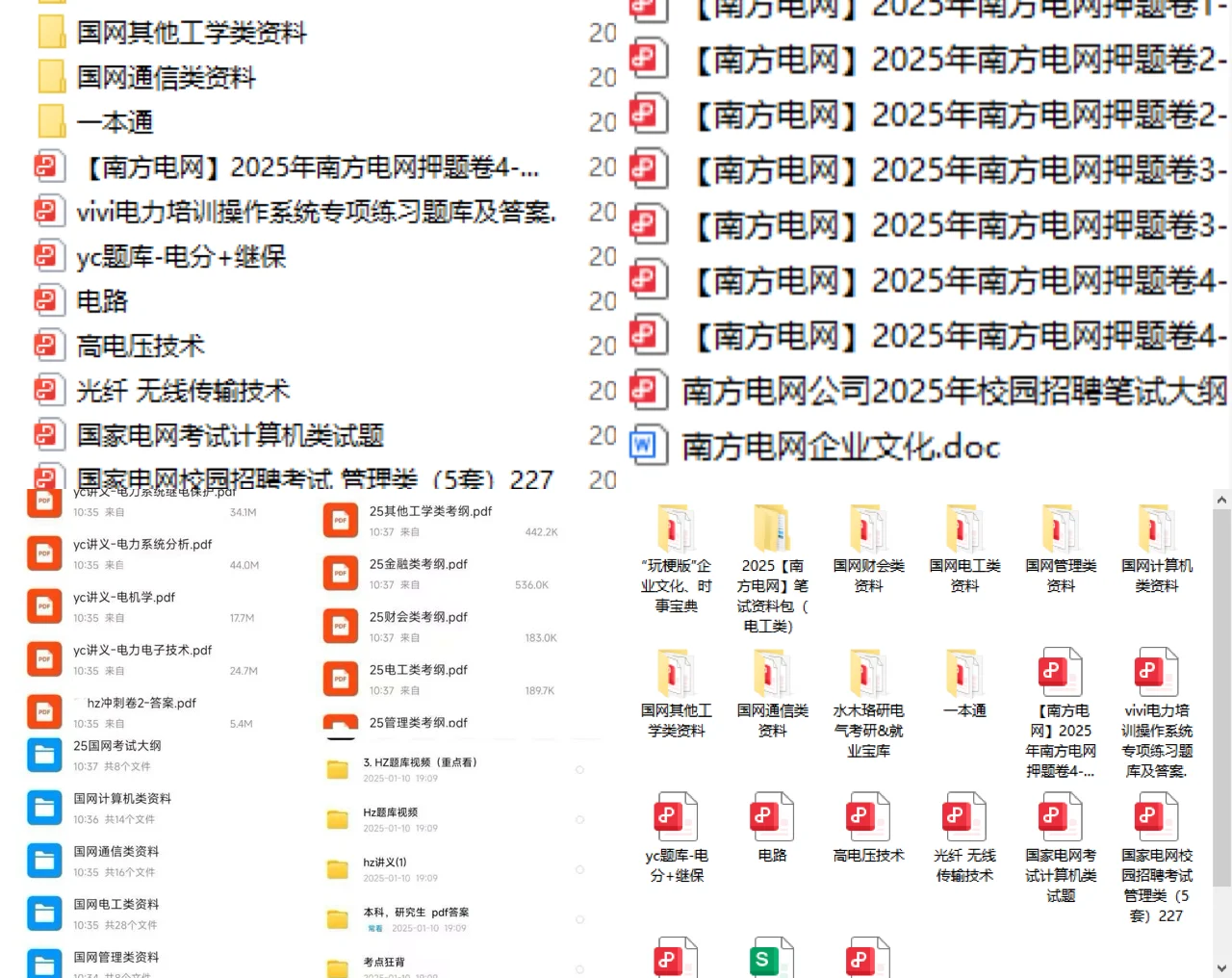Image resolution: width=1232 pixels, height=978 pixels.
Task: Click the PDF icon beside 电路 in the details list
Action: point(49,301)
